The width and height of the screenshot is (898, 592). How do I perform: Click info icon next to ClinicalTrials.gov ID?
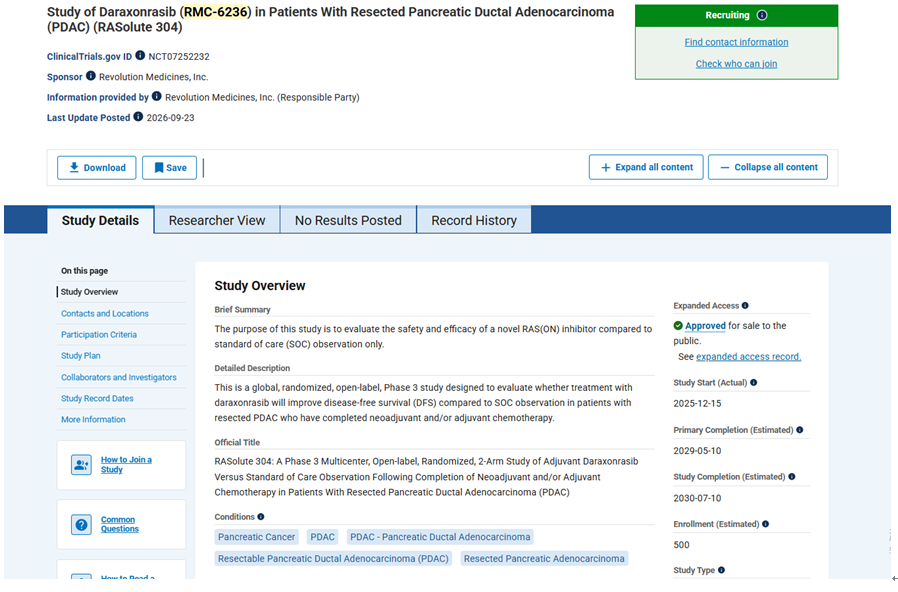tap(140, 56)
